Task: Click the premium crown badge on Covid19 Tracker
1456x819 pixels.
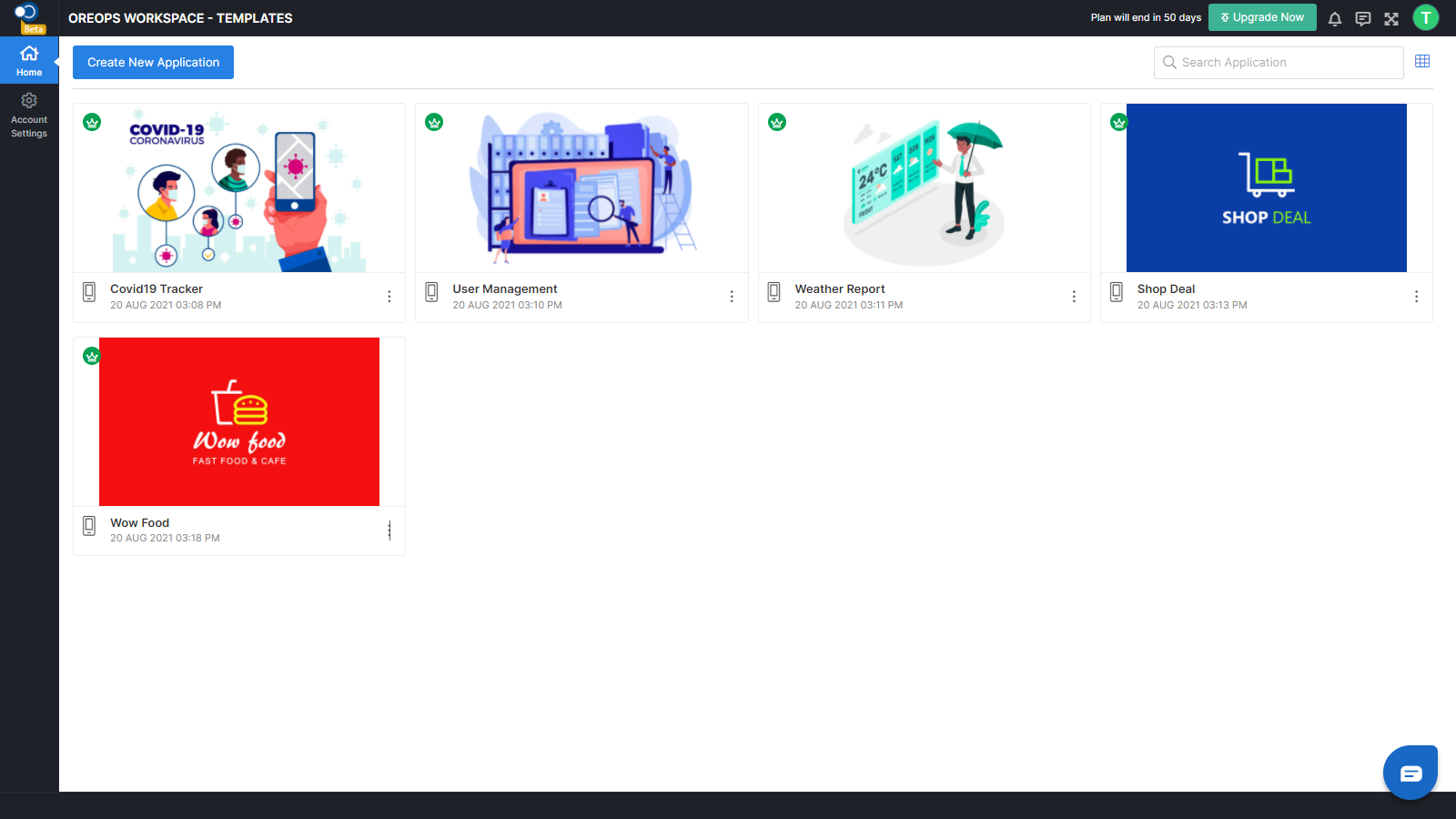Action: 92,122
